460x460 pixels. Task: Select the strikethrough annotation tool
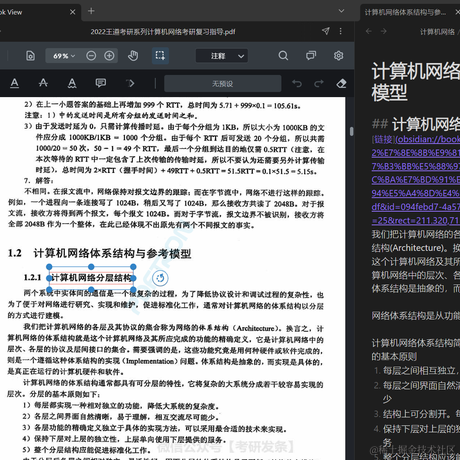tap(43, 83)
